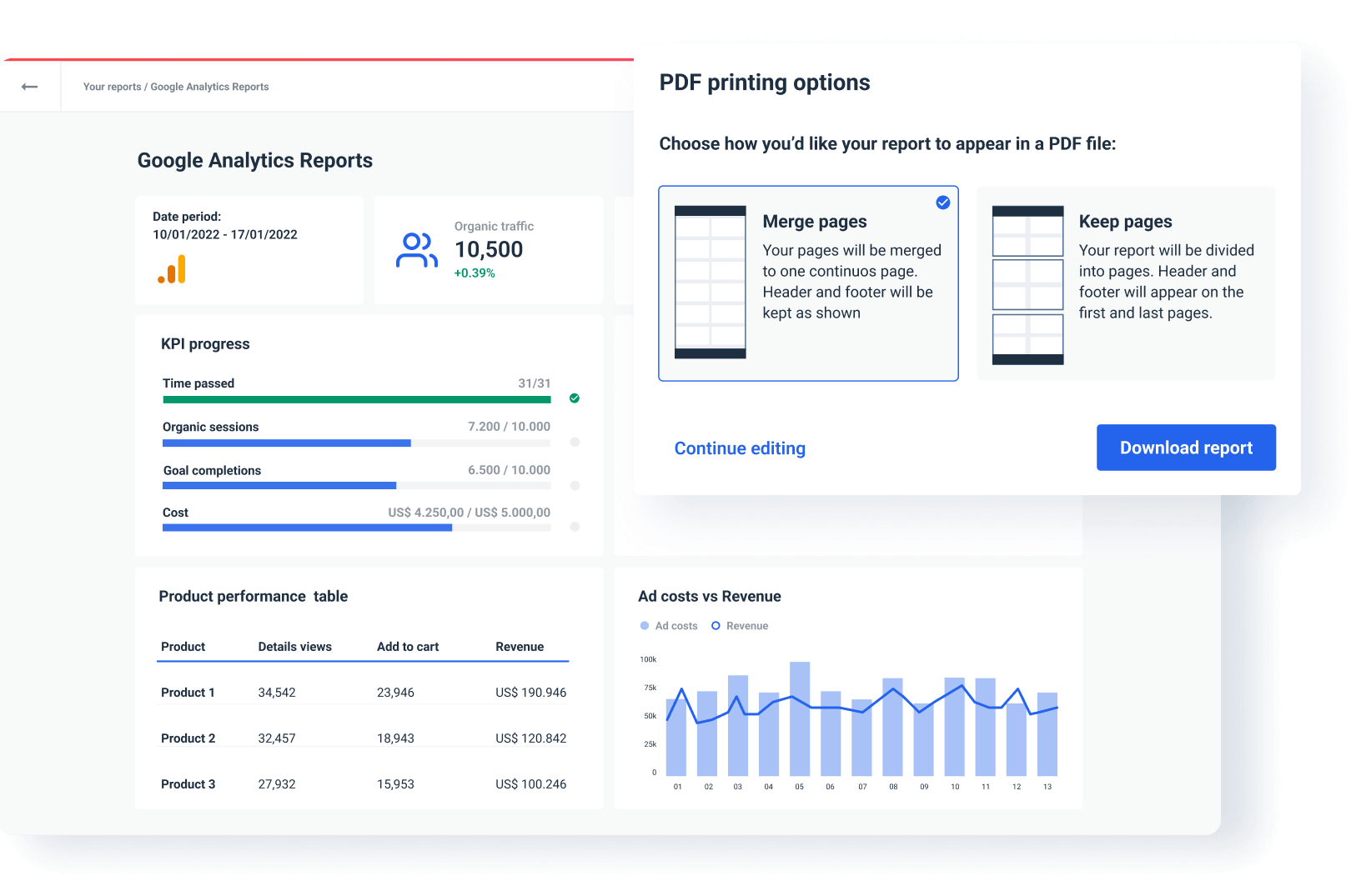Toggle Ad costs legend item in chart
Image resolution: width=1356 pixels, height=896 pixels.
pyautogui.click(x=669, y=626)
